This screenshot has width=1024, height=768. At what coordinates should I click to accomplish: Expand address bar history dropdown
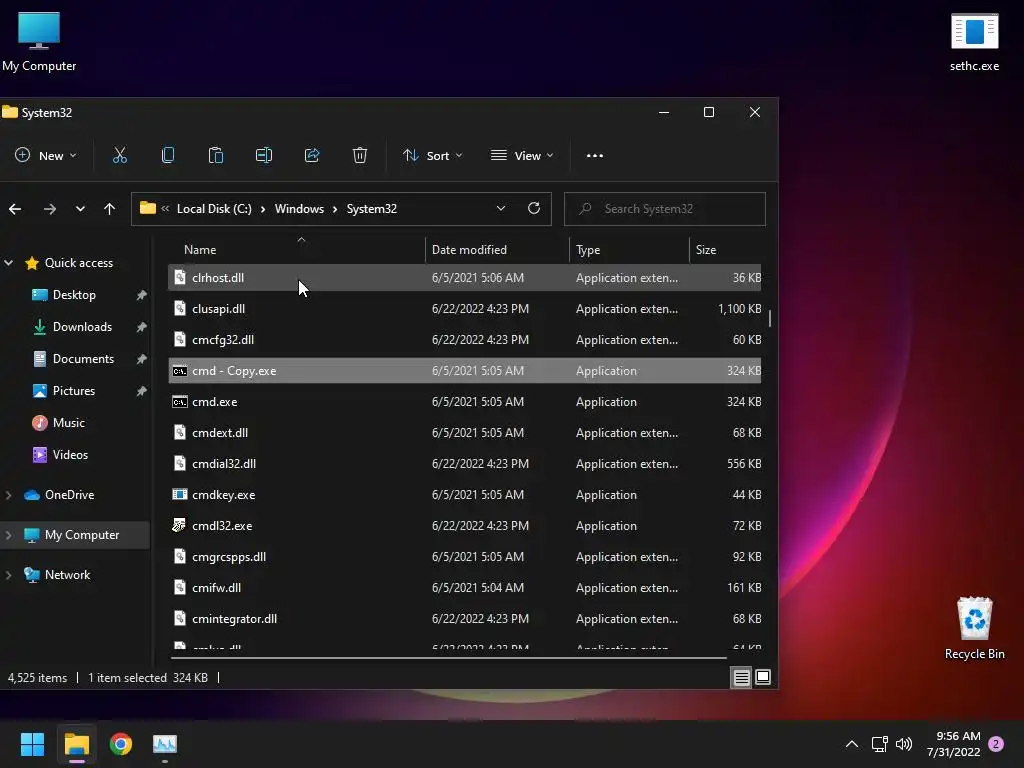[501, 208]
